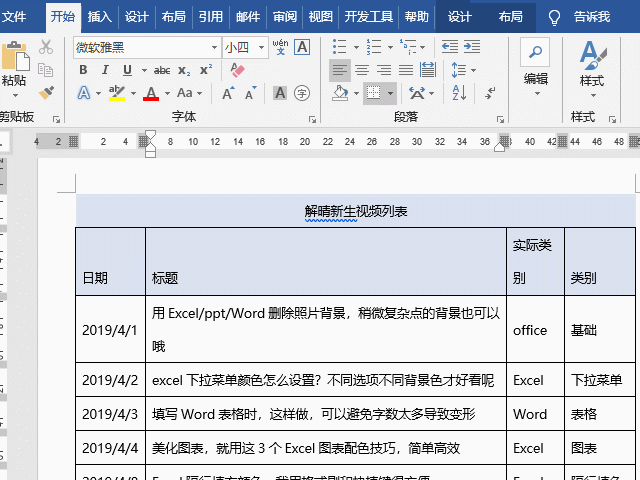Switch to the 开发工具 tab

369,17
